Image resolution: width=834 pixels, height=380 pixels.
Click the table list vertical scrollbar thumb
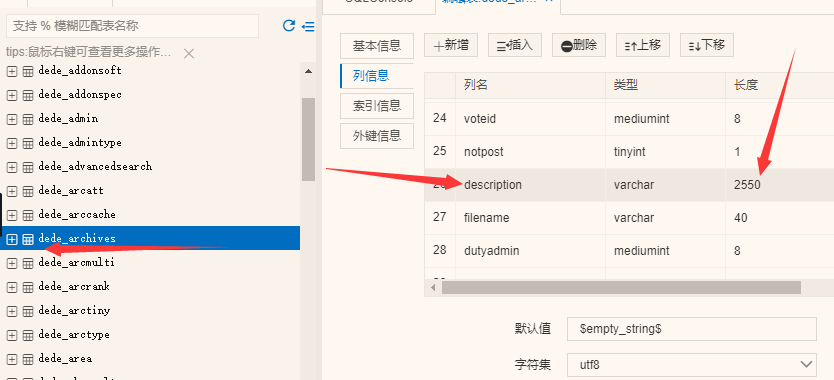pyautogui.click(x=308, y=139)
